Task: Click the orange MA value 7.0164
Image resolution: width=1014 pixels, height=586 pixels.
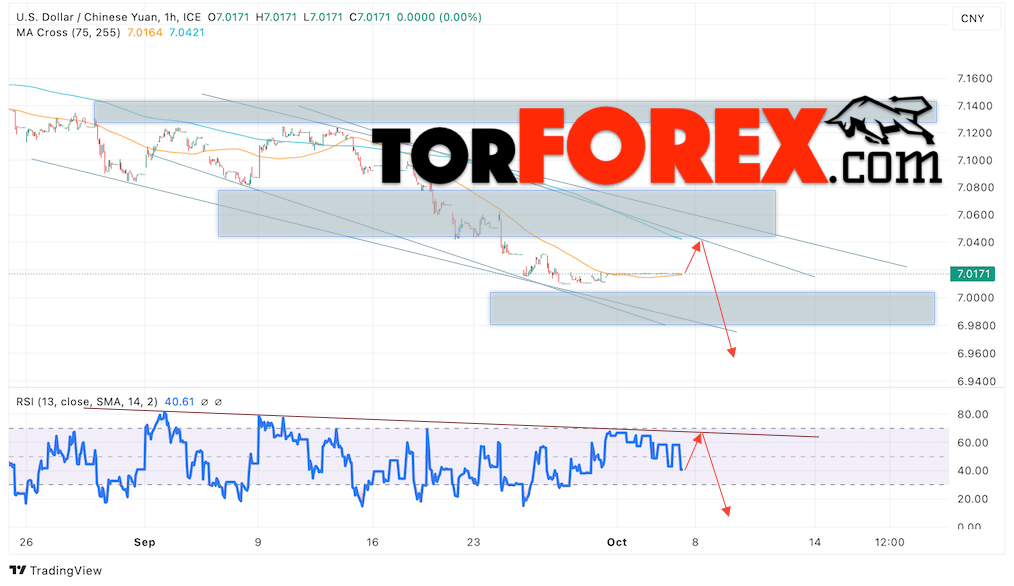Action: point(145,32)
